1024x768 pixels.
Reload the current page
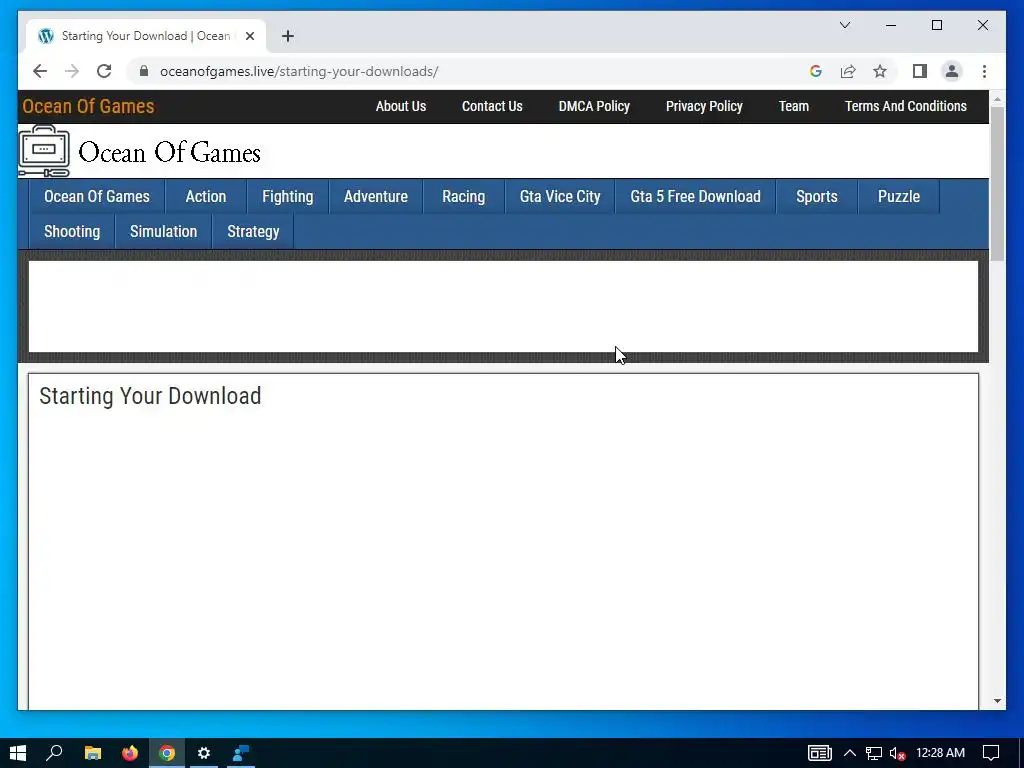point(104,71)
